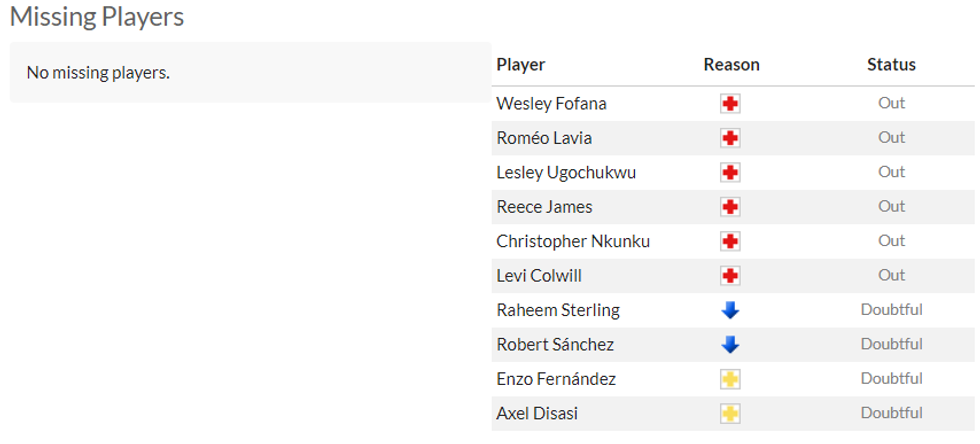Select the Enzo Fernández player name

click(x=556, y=379)
